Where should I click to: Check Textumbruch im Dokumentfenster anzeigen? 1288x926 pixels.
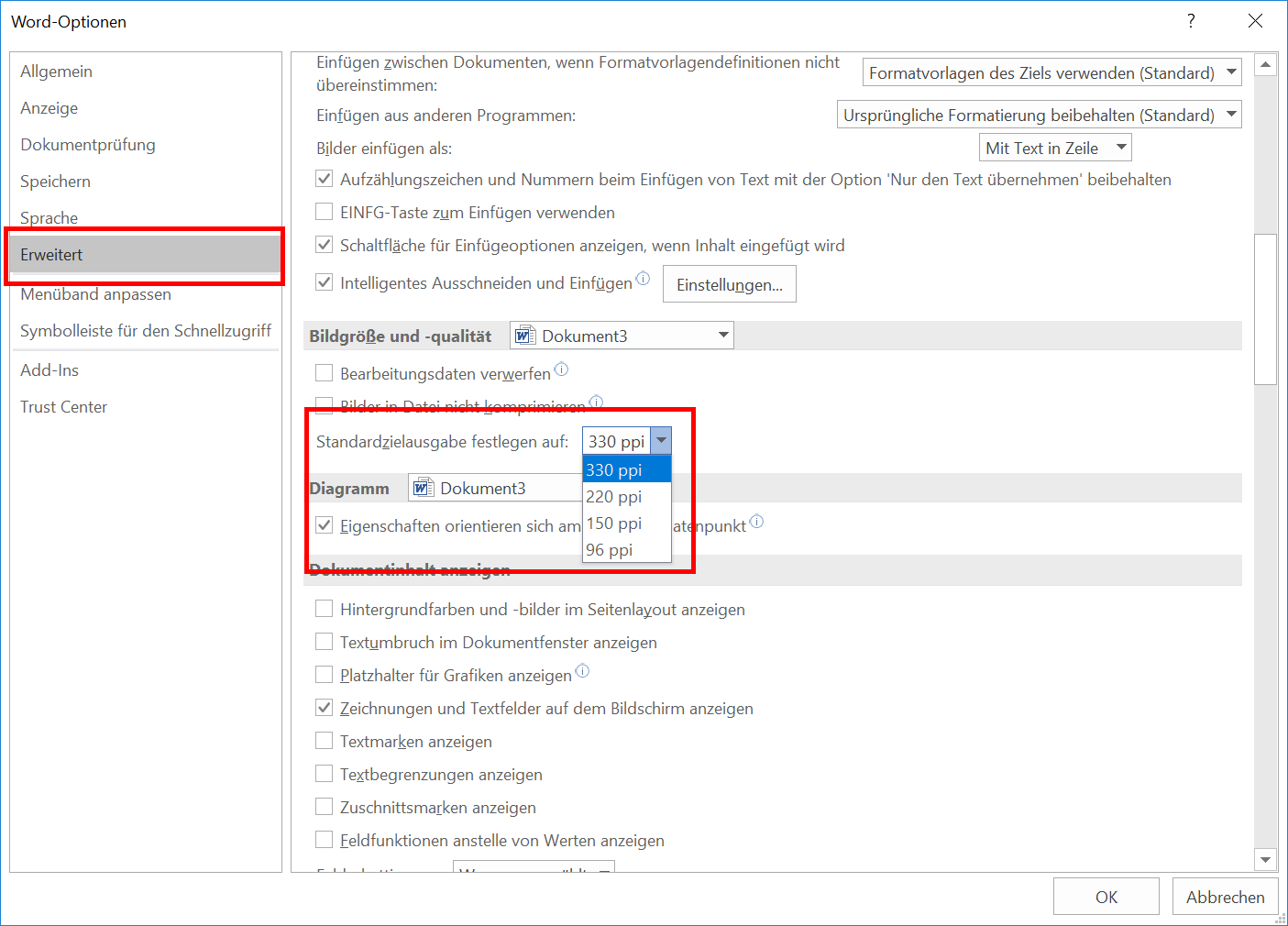click(324, 642)
